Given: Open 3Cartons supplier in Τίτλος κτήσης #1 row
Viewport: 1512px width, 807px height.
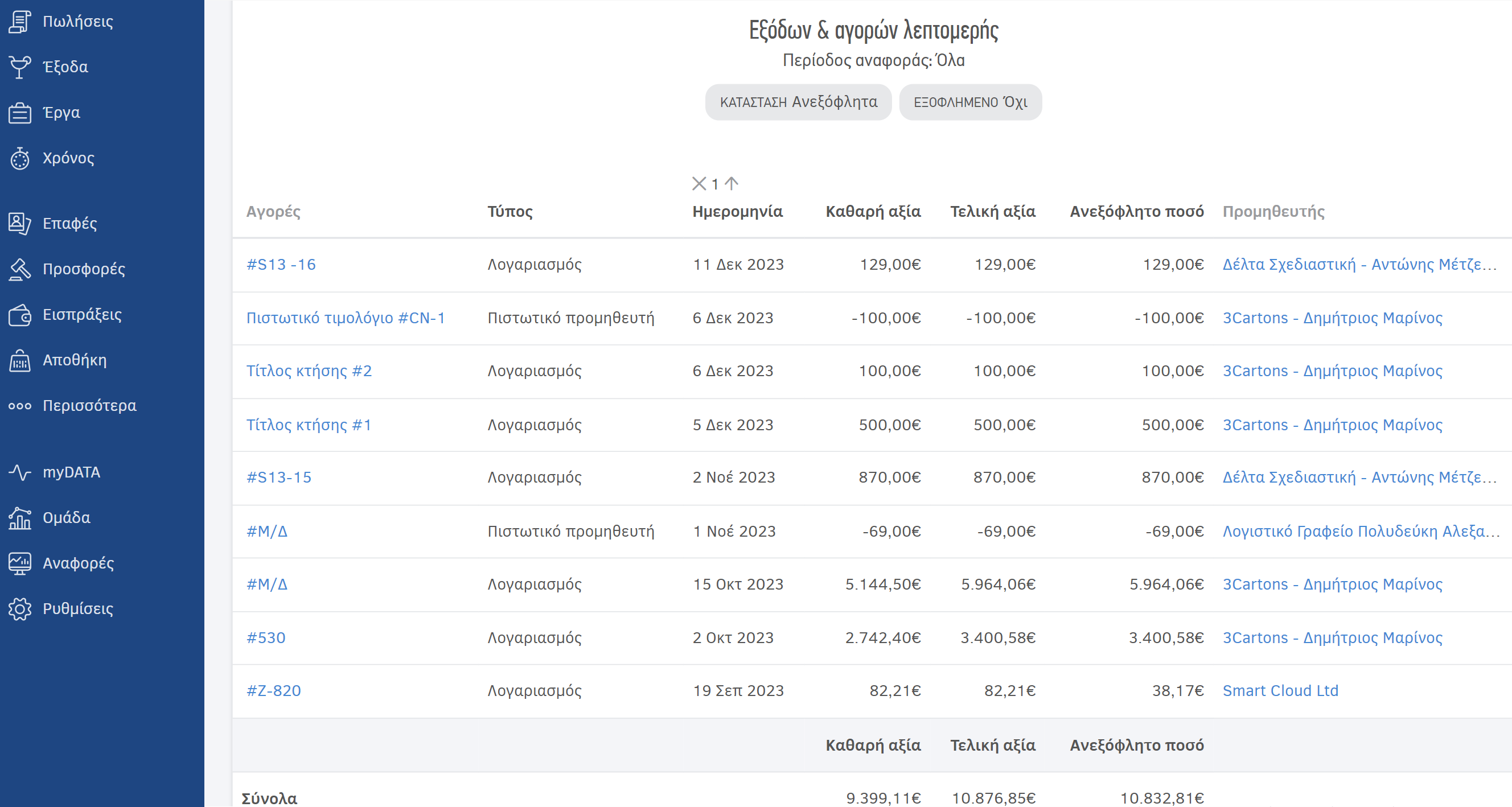Looking at the screenshot, I should pyautogui.click(x=1332, y=426).
